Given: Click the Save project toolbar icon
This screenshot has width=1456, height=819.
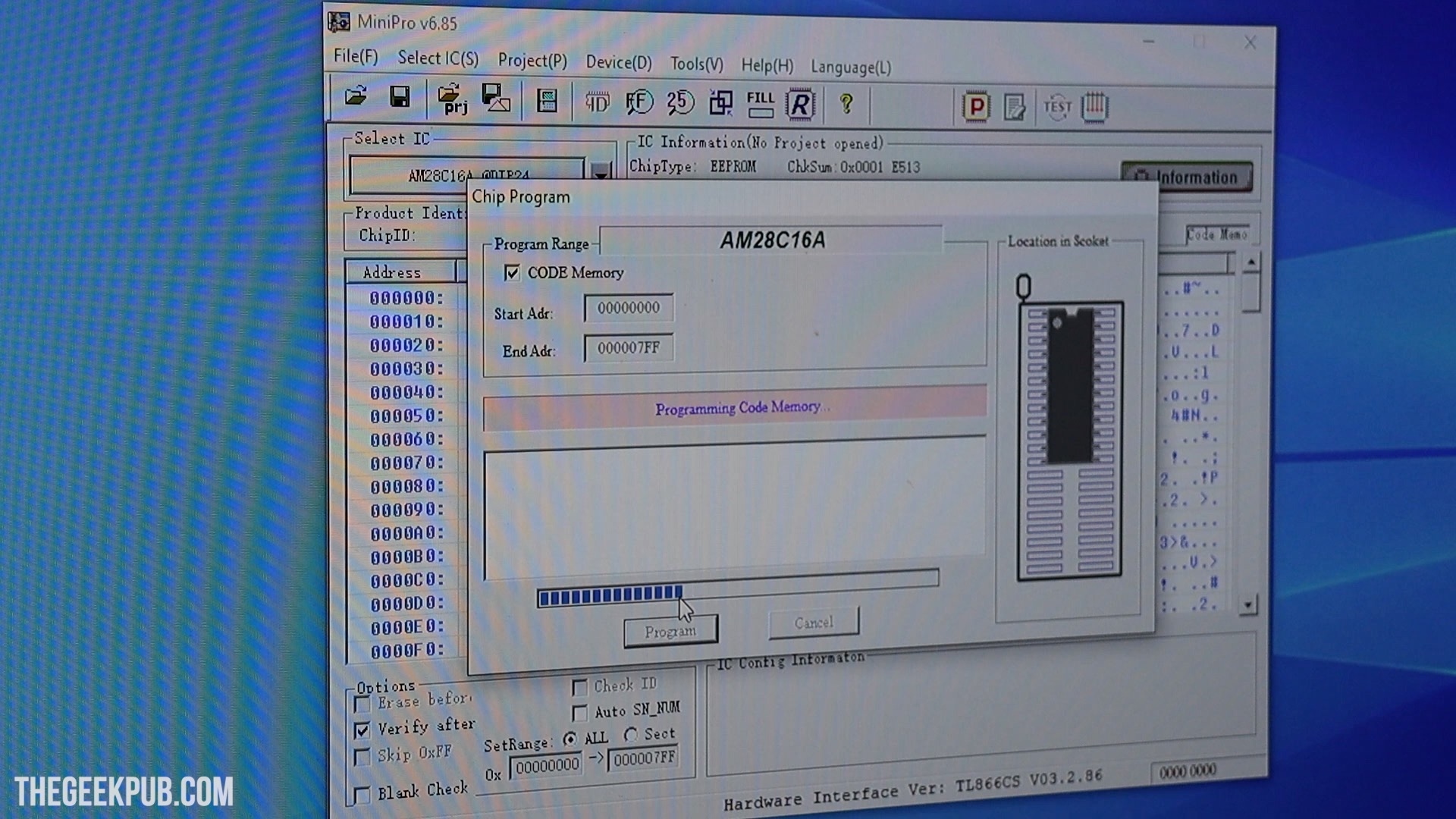Looking at the screenshot, I should [x=496, y=99].
